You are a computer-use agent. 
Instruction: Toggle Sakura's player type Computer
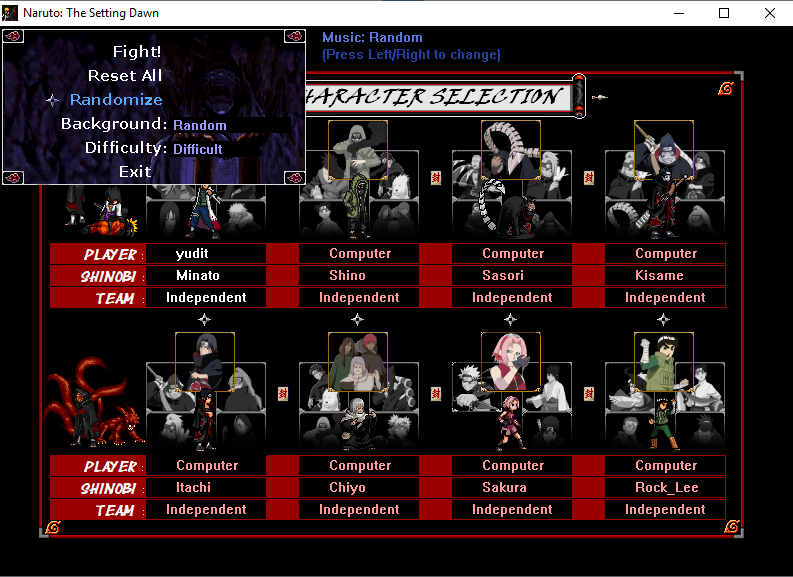pyautogui.click(x=512, y=465)
